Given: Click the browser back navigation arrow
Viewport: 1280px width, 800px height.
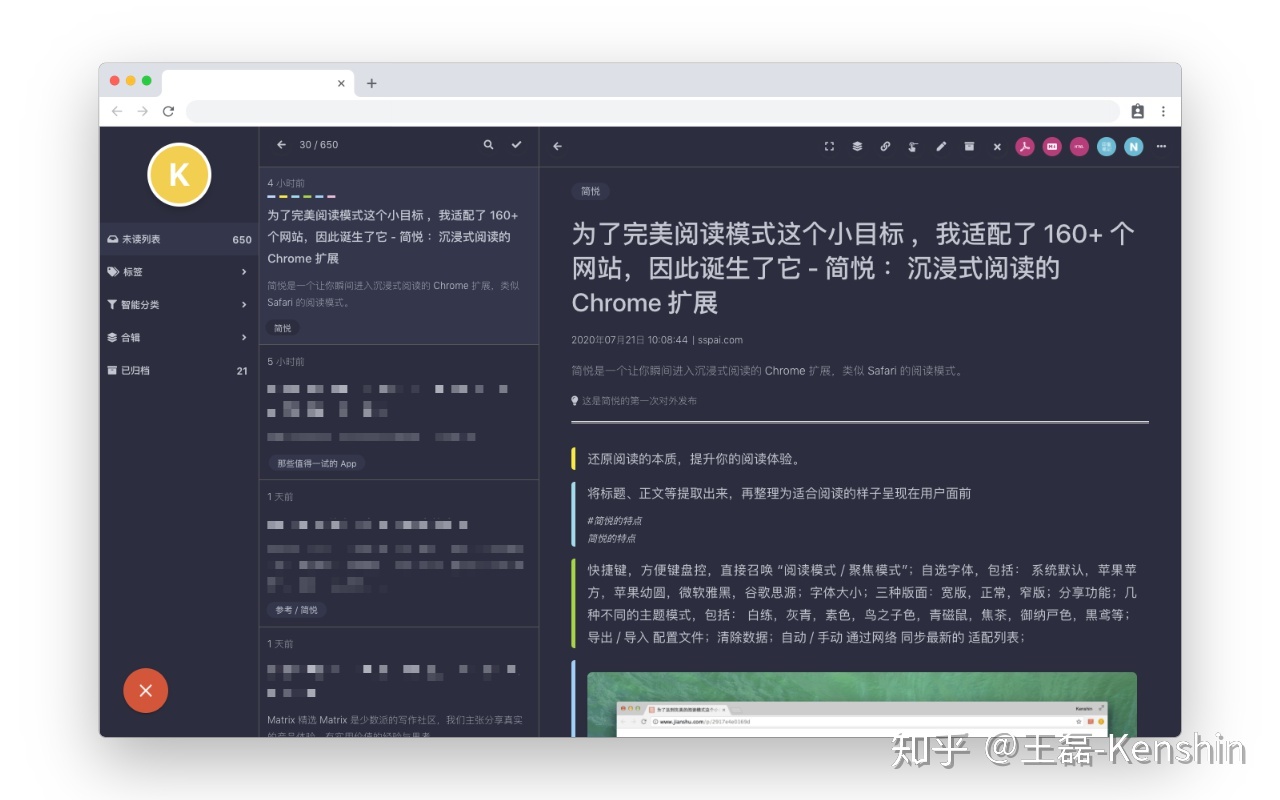Looking at the screenshot, I should pyautogui.click(x=117, y=111).
